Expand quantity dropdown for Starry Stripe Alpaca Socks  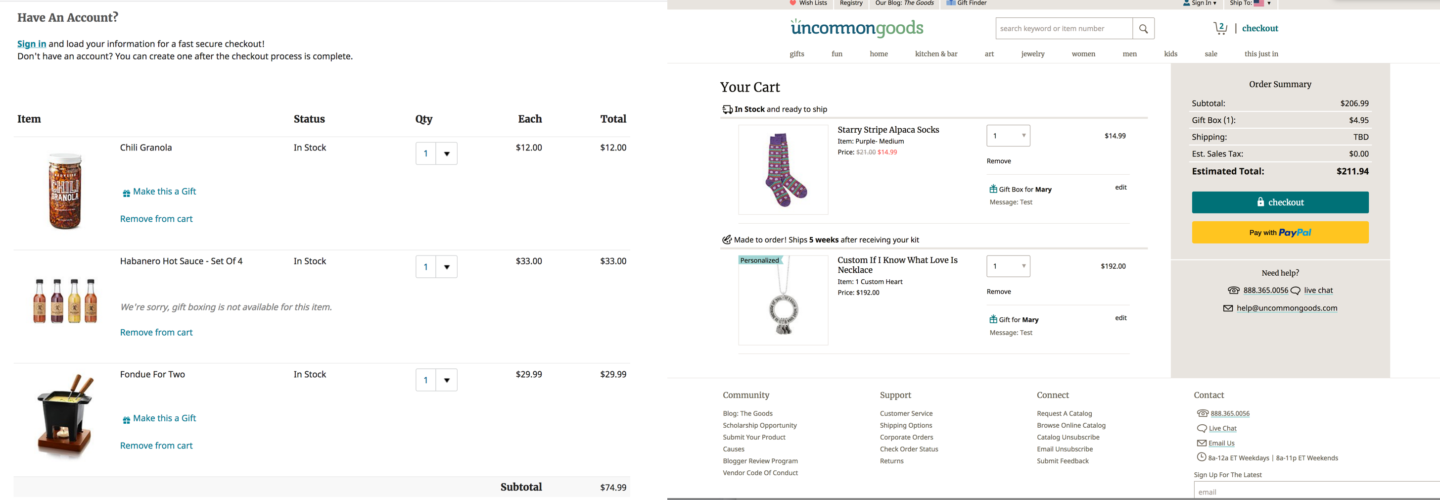coord(1008,136)
